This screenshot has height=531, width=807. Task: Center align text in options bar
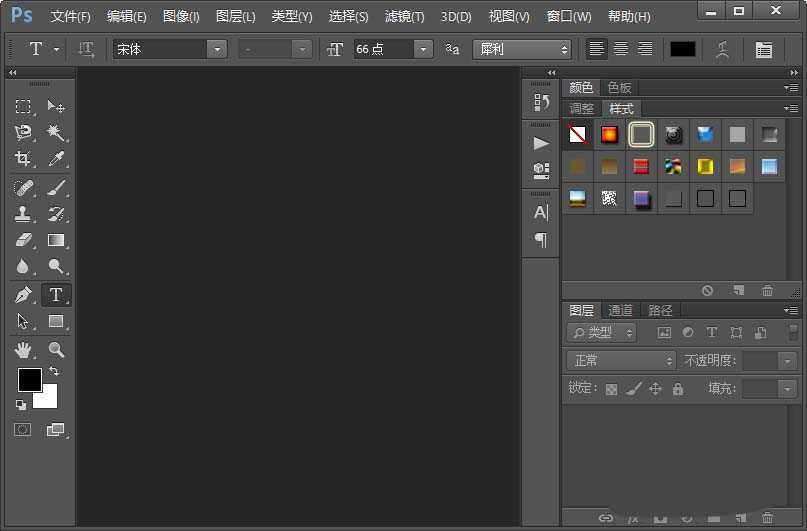pos(621,49)
